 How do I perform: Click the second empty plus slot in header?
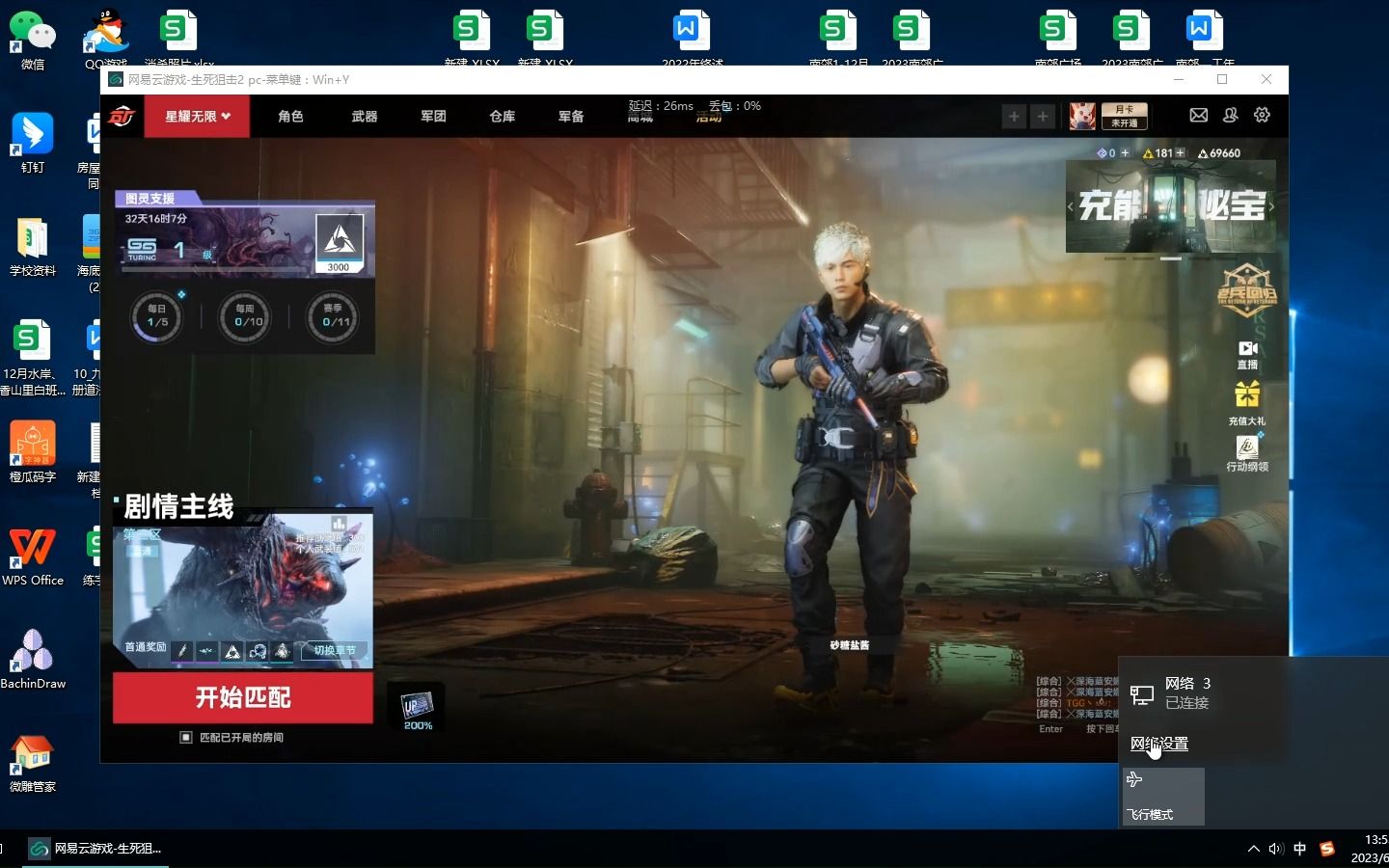1043,117
